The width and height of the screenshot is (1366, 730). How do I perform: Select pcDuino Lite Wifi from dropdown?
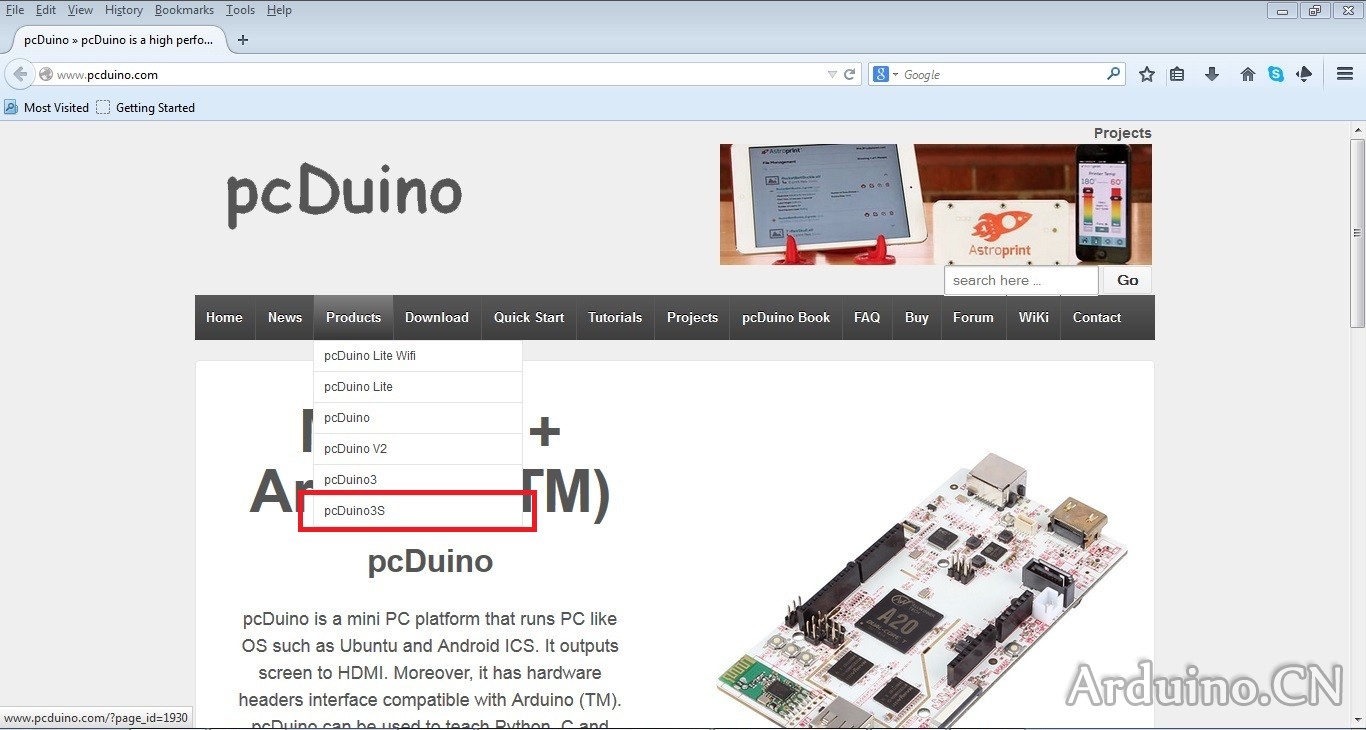(x=418, y=356)
